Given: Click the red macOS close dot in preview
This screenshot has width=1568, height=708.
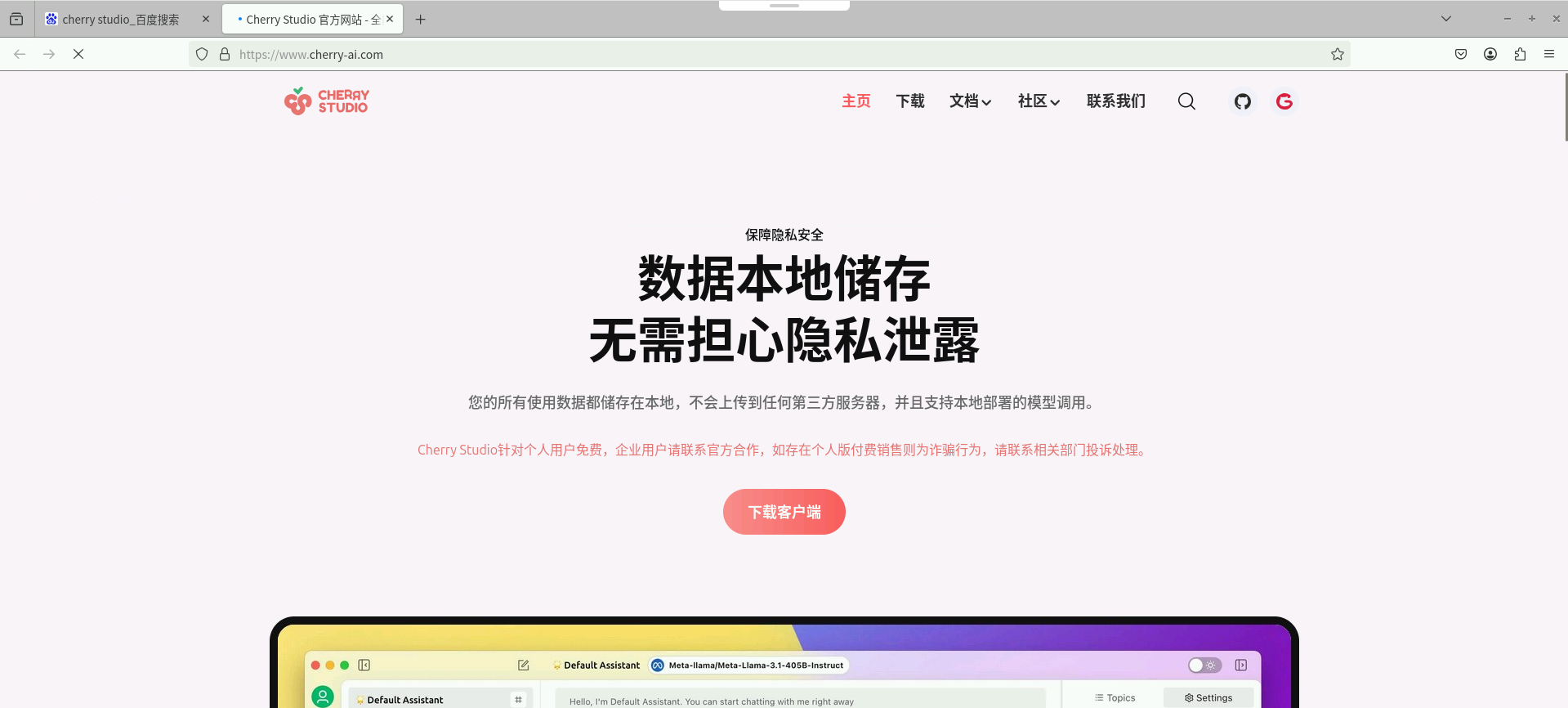Looking at the screenshot, I should coord(315,665).
